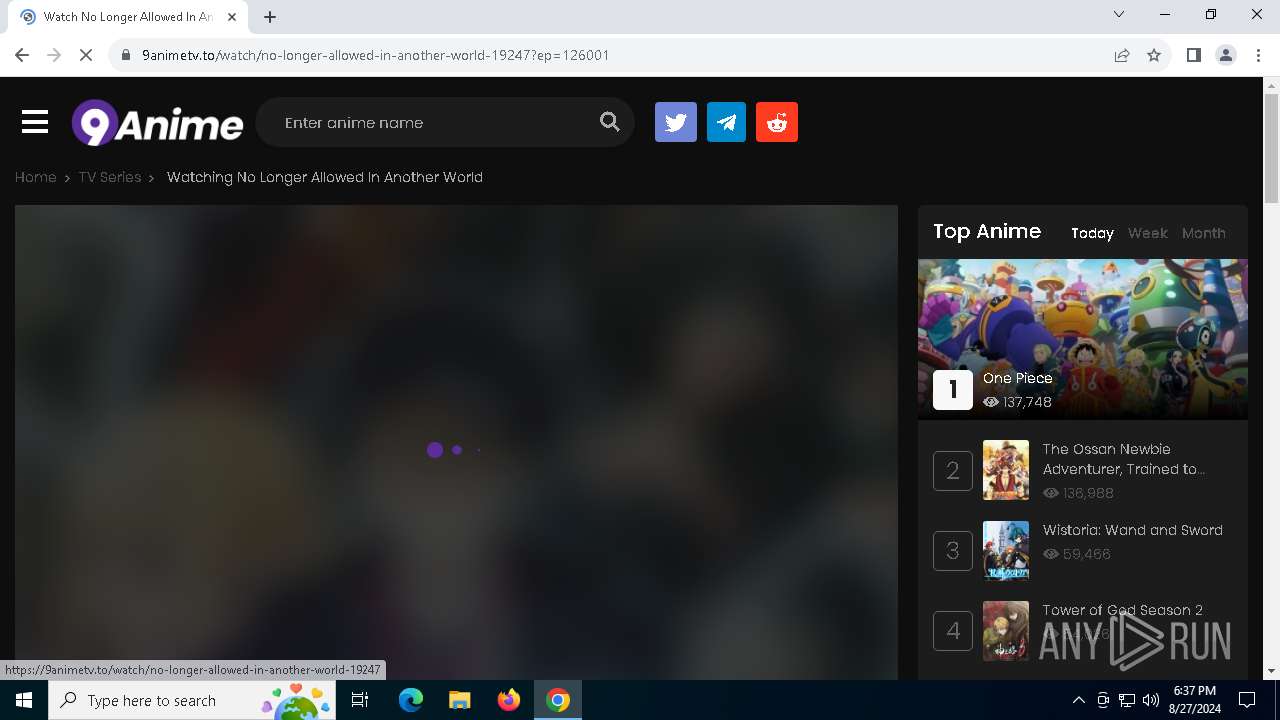Viewport: 1280px width, 720px height.
Task: Go back with browser back arrow
Action: click(x=22, y=55)
